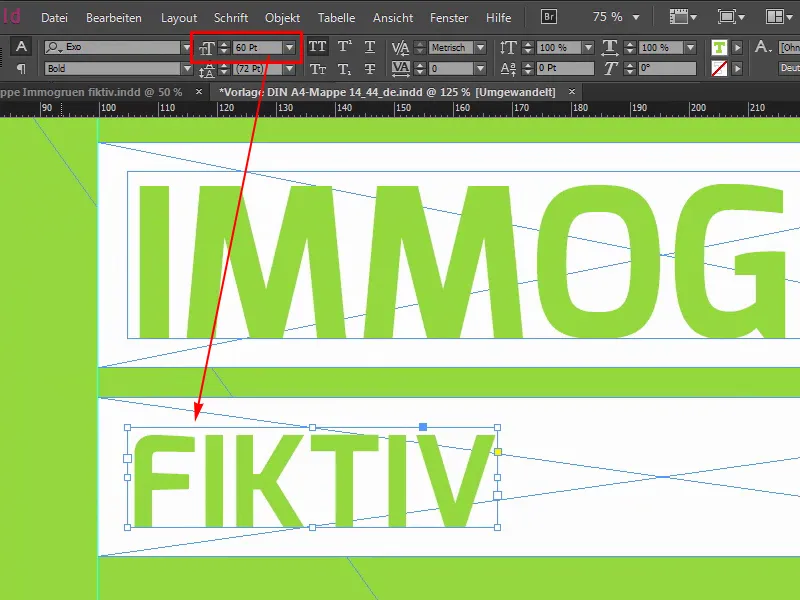The image size is (800, 600).
Task: Click the text fill color swatch
Action: pos(719,47)
